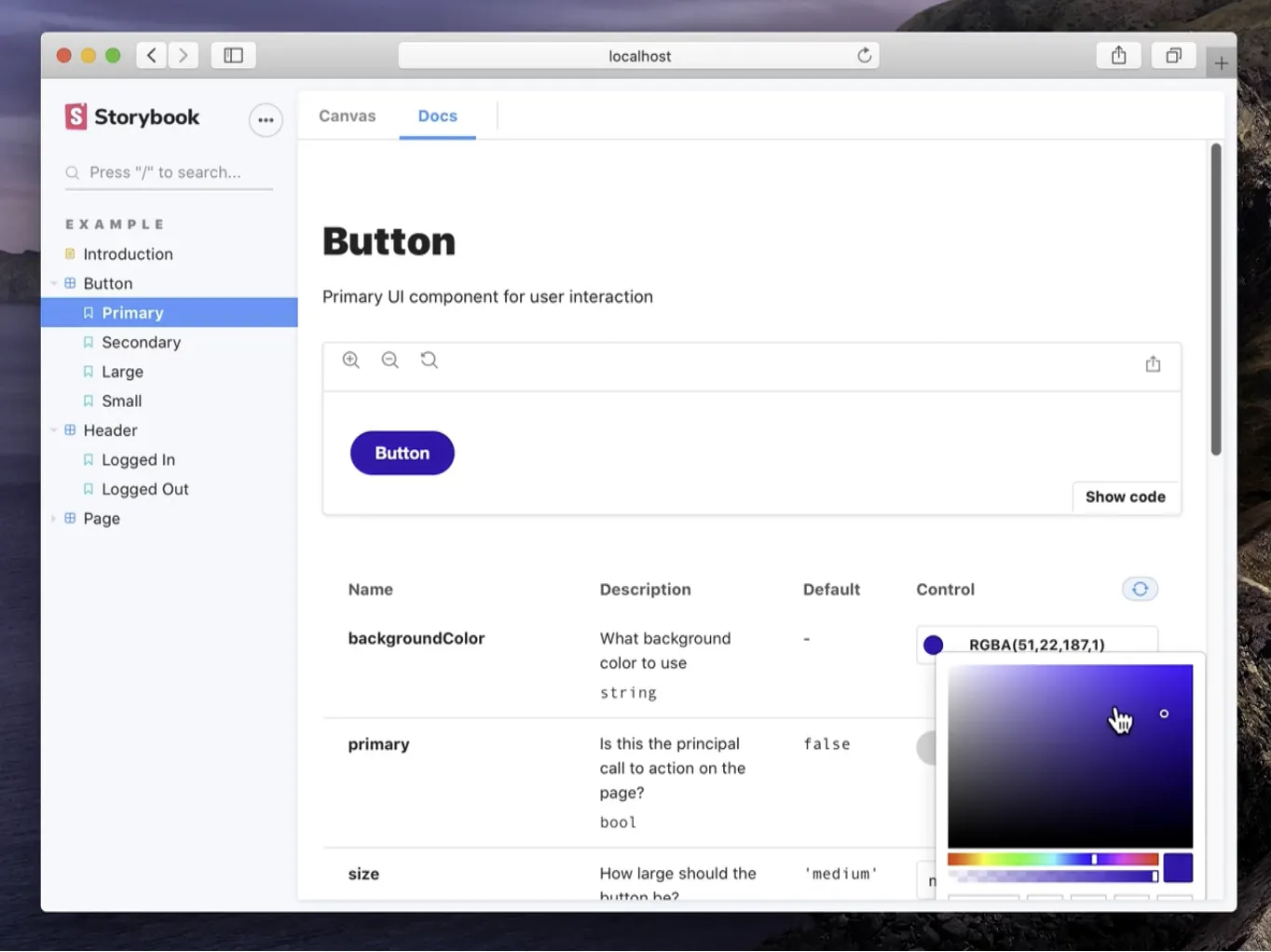
Task: Click the Show code button
Action: coord(1125,497)
